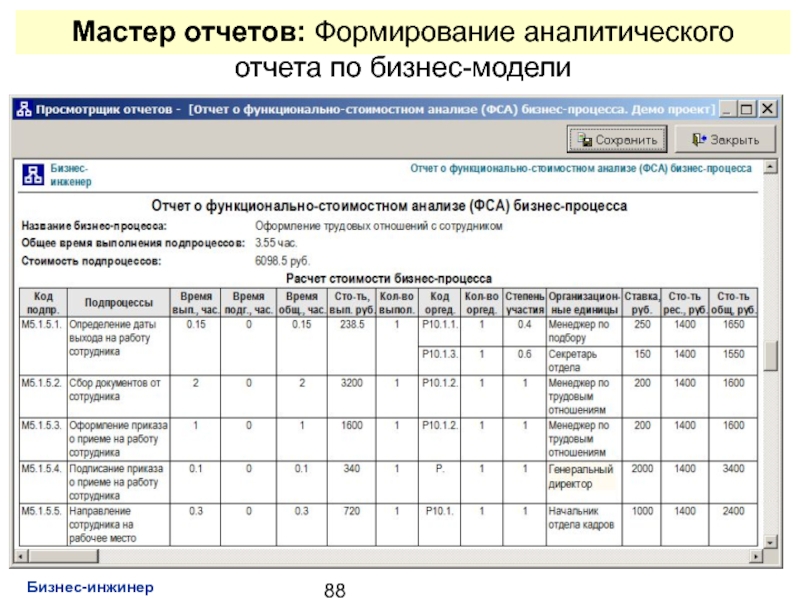Image resolution: width=800 pixels, height=600 pixels.
Task: Close the Просмотрщик отчетов window with X
Action: (x=767, y=109)
